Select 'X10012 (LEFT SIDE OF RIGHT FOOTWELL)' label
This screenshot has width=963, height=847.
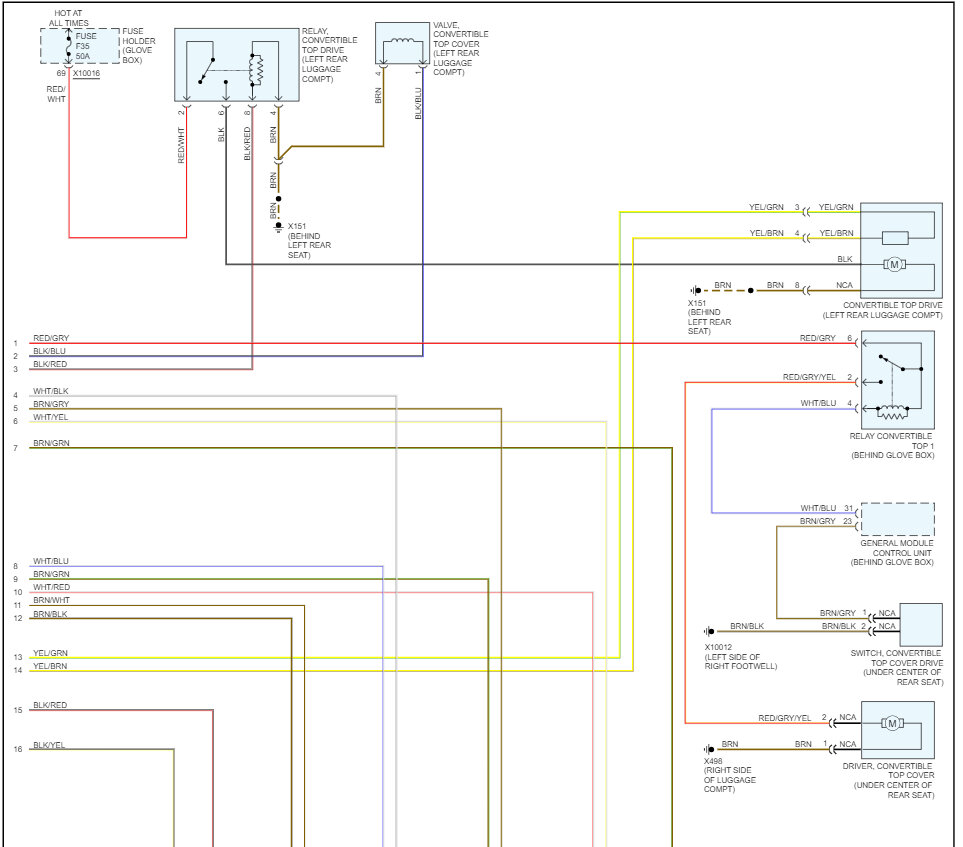741,657
